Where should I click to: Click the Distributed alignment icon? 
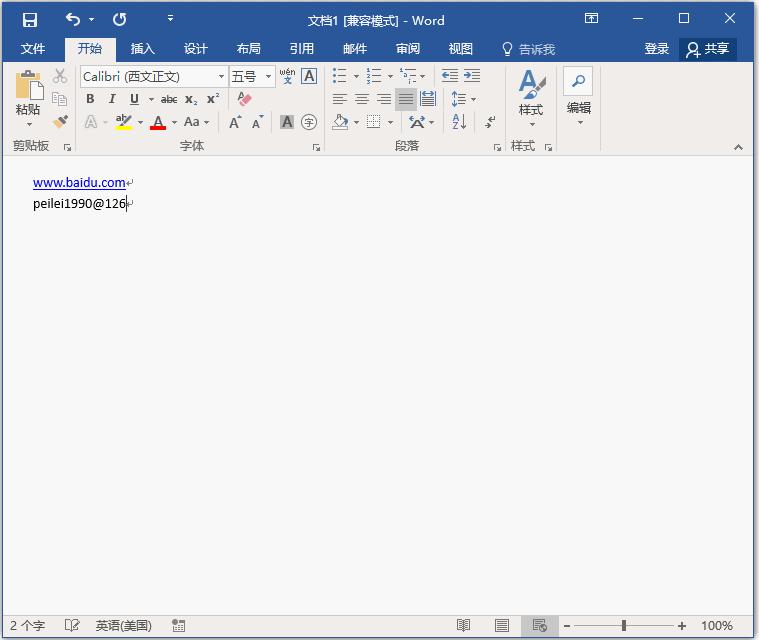coord(428,99)
